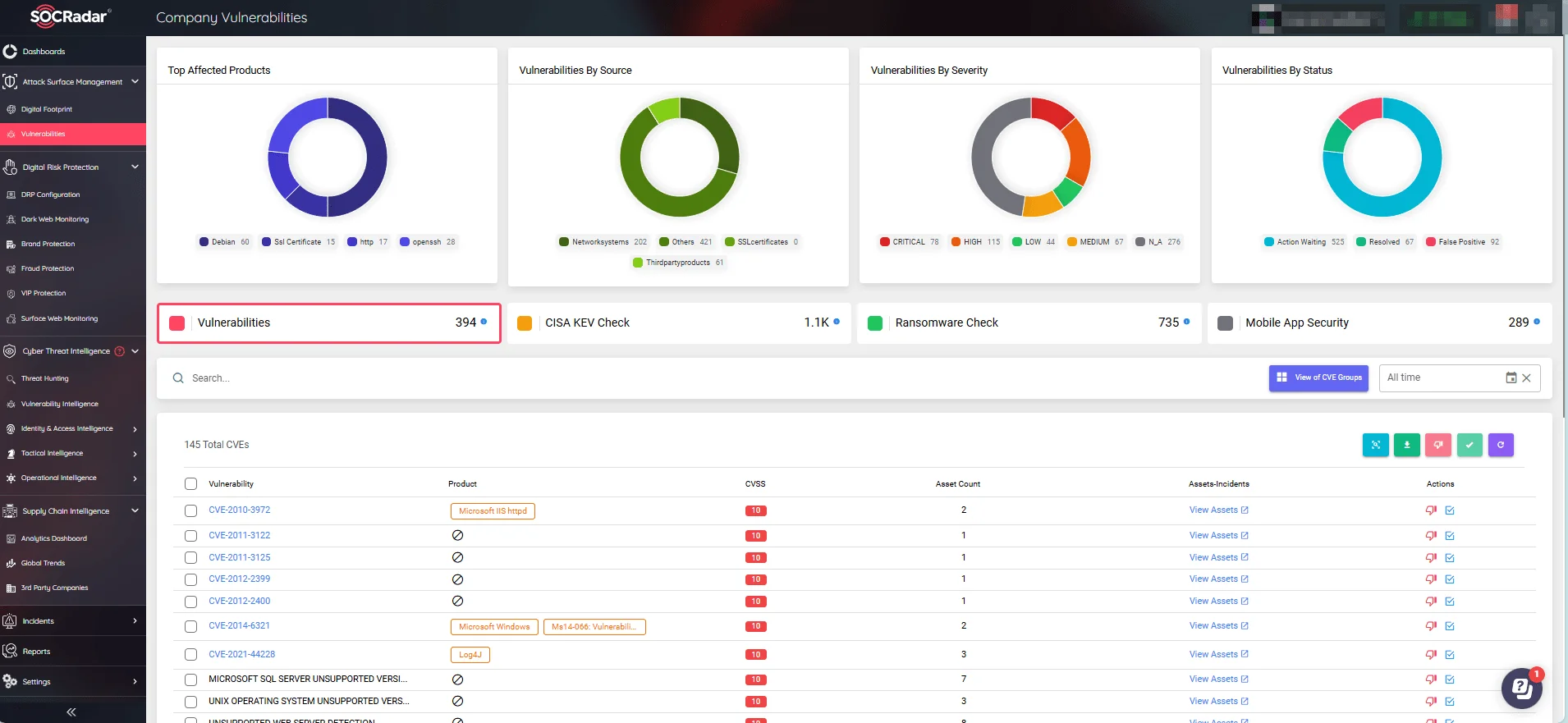
Task: Click the pink thumbs-down bulk action button
Action: click(1438, 445)
